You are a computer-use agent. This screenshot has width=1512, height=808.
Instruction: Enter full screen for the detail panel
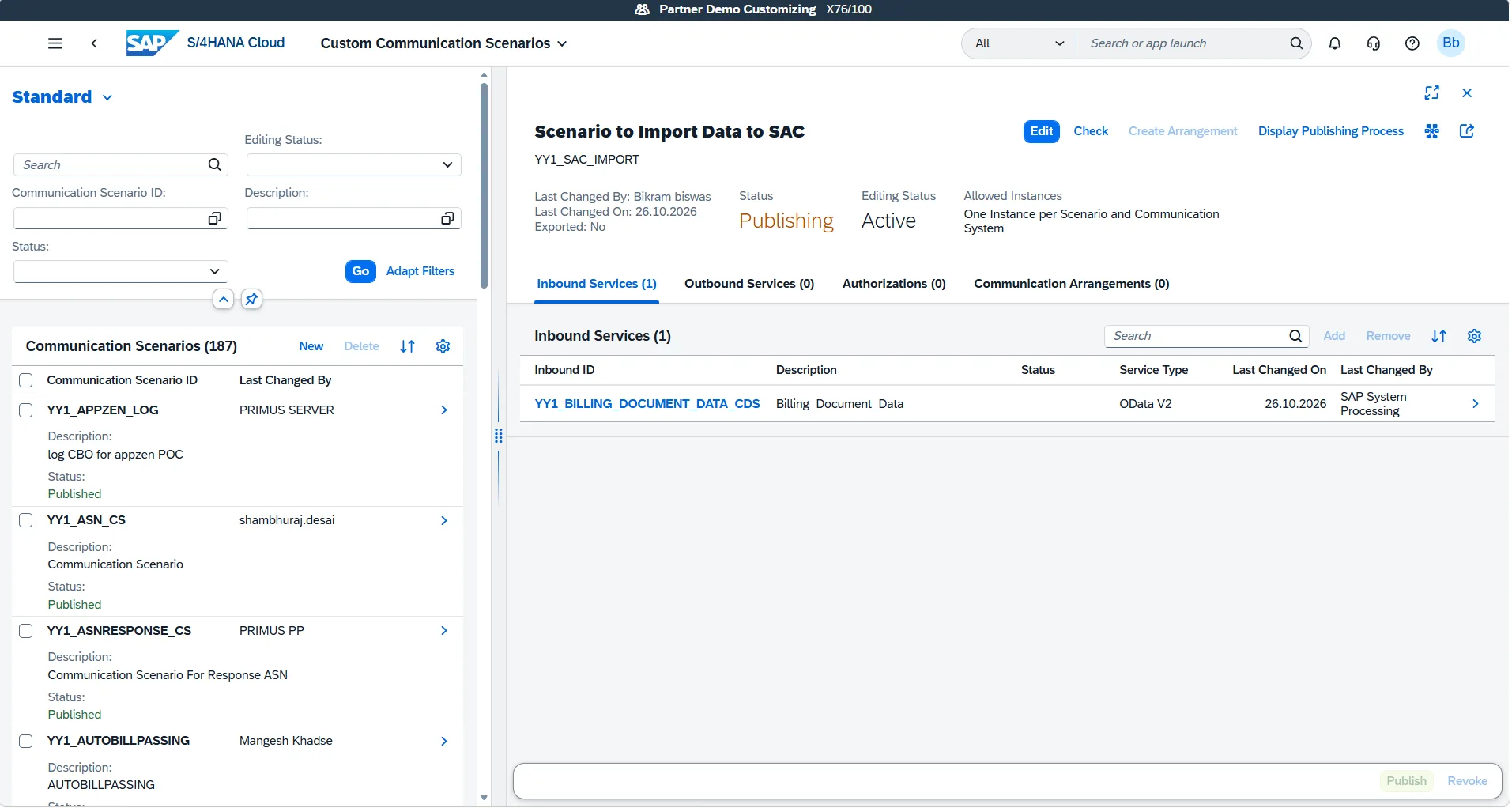coord(1431,93)
